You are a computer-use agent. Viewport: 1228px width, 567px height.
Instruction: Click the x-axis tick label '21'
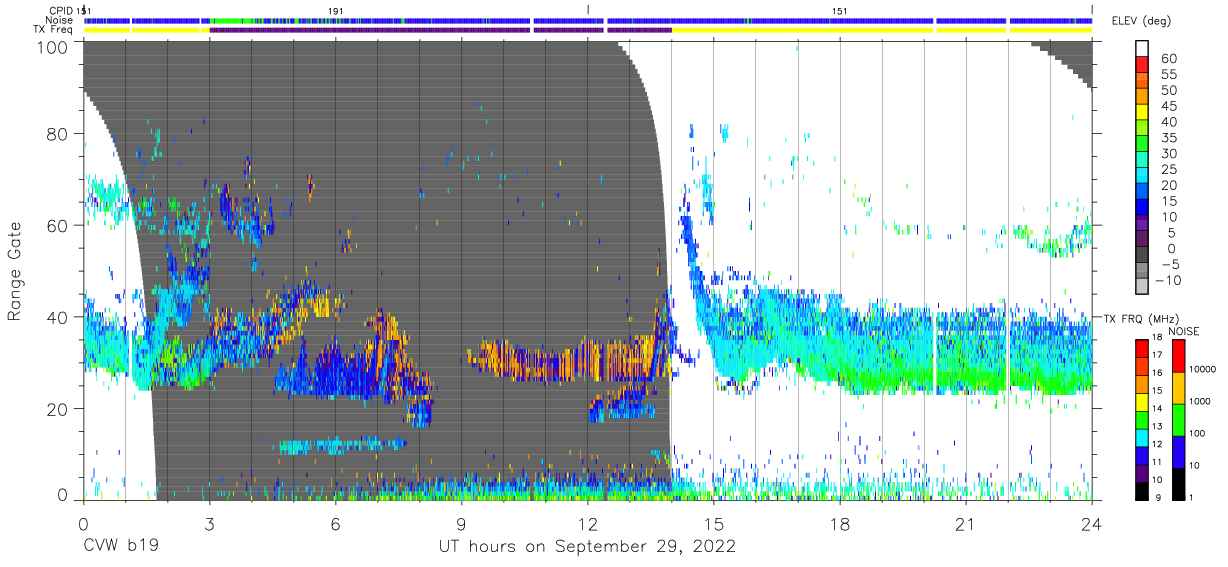[966, 524]
